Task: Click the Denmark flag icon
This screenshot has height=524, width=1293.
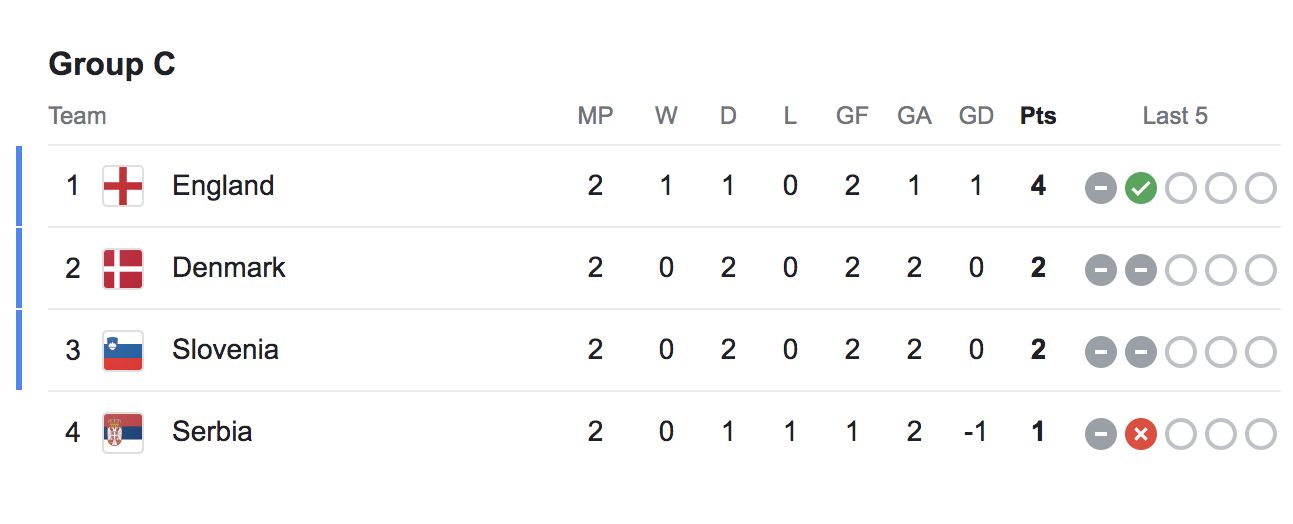Action: coord(123,269)
